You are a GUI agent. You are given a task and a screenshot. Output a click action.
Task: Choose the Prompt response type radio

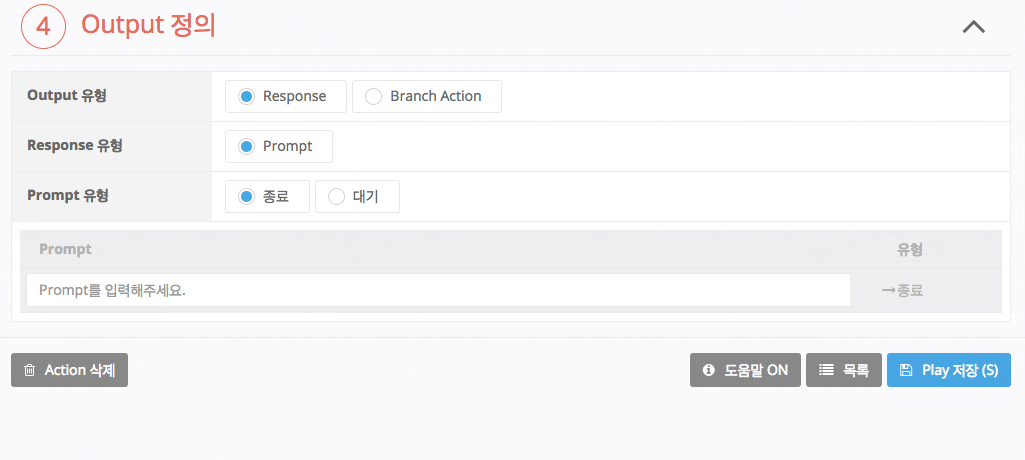246,146
